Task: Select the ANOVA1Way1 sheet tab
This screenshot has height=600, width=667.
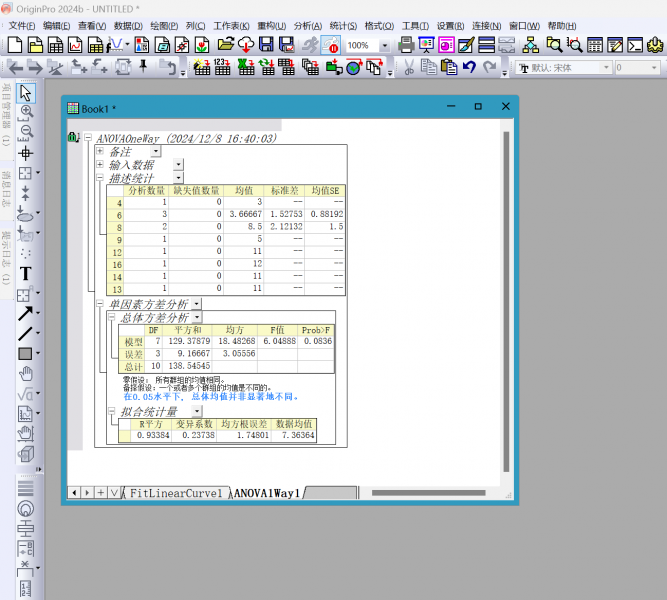Action: (x=267, y=493)
